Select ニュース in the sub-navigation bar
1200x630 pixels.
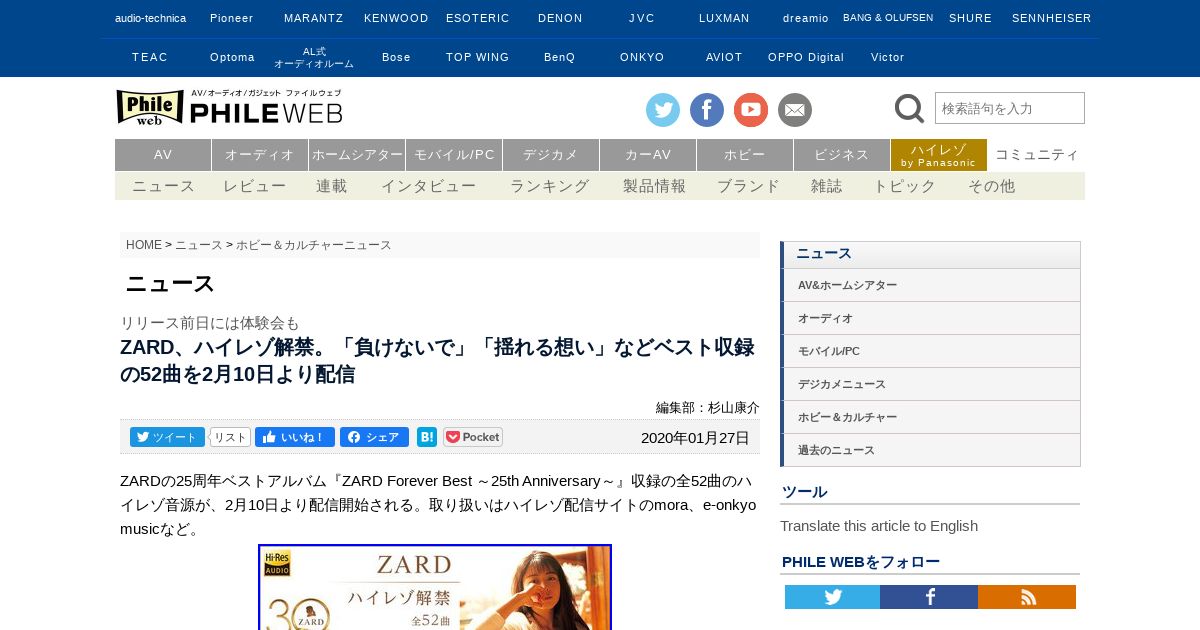point(164,186)
